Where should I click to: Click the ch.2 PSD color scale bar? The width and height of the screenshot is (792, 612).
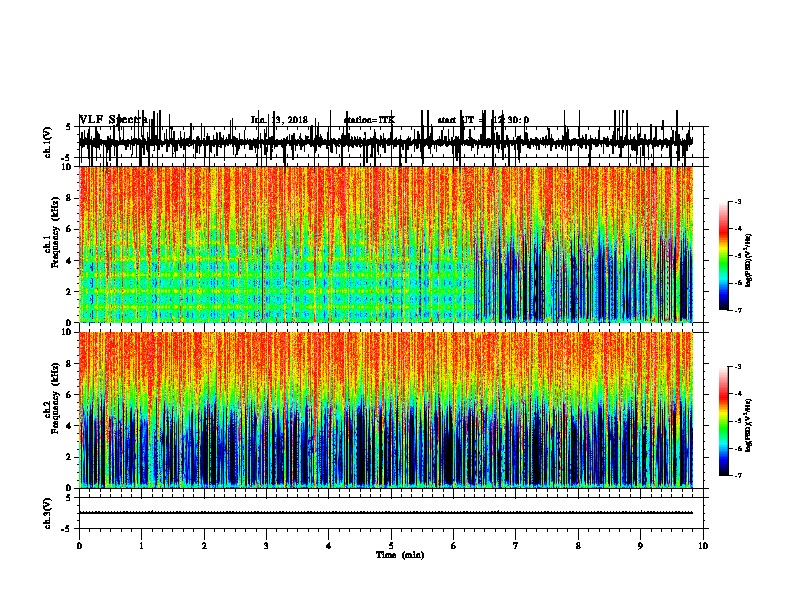click(x=723, y=421)
